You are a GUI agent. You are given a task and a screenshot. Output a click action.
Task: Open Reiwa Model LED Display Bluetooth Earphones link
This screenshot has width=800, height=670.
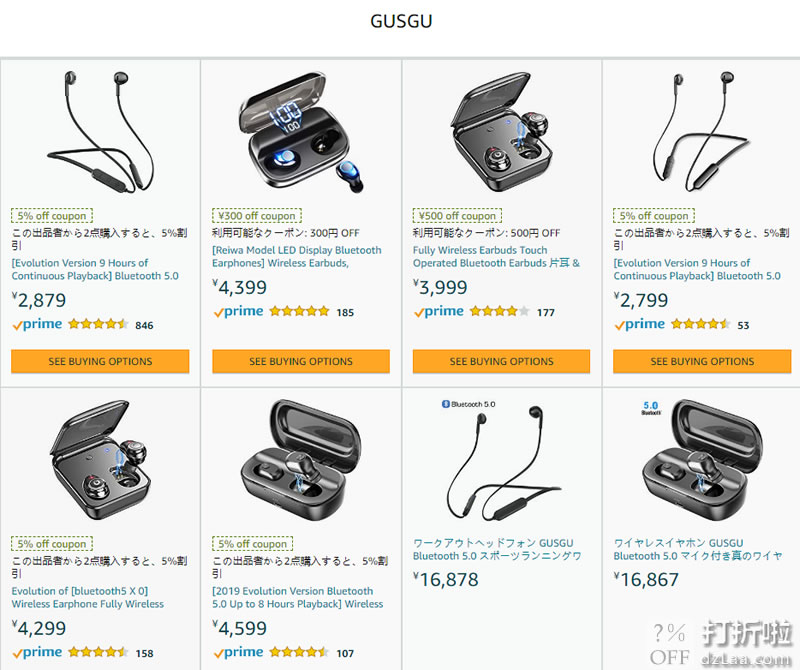[297, 257]
